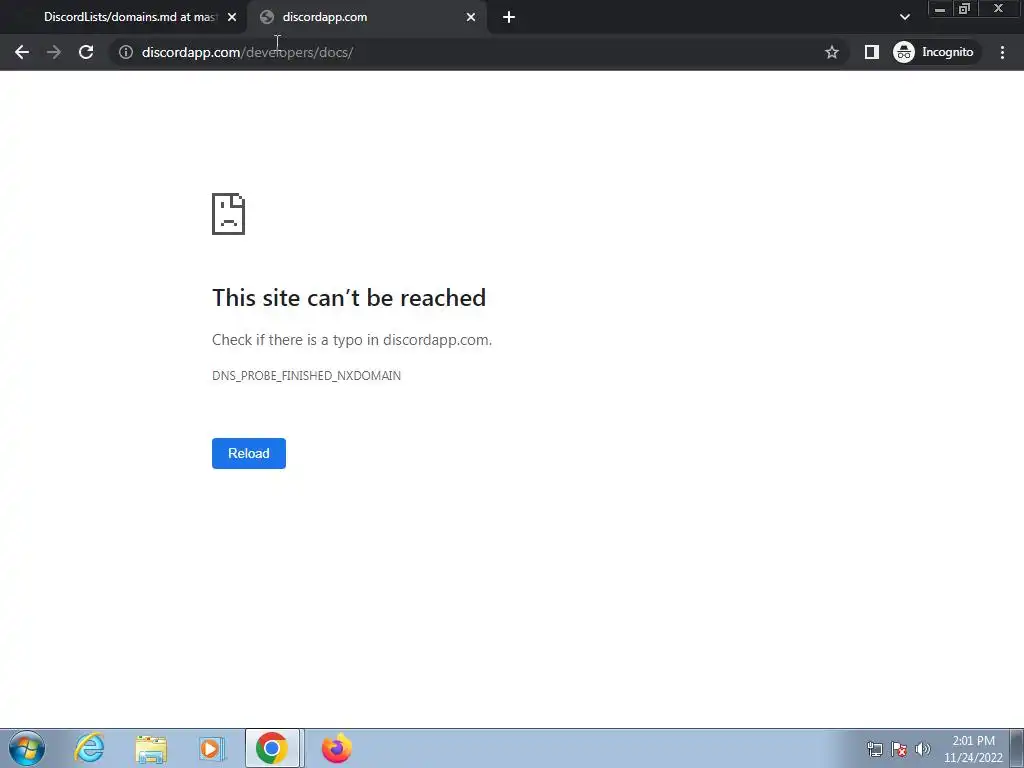Open the volume speaker tray icon
Image resolution: width=1024 pixels, height=768 pixels.
click(x=923, y=749)
